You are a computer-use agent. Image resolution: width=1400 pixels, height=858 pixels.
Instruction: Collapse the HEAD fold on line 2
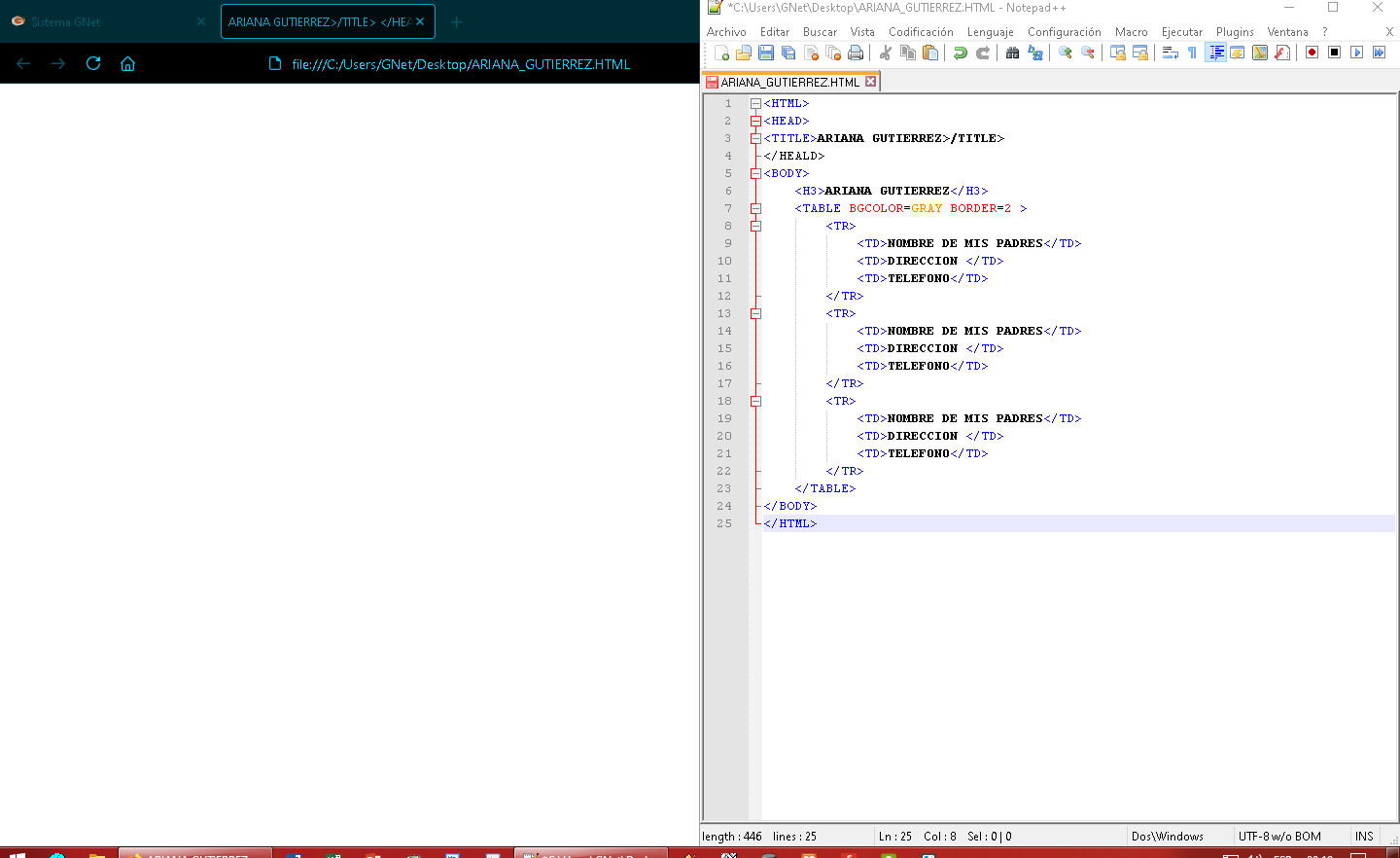click(755, 121)
